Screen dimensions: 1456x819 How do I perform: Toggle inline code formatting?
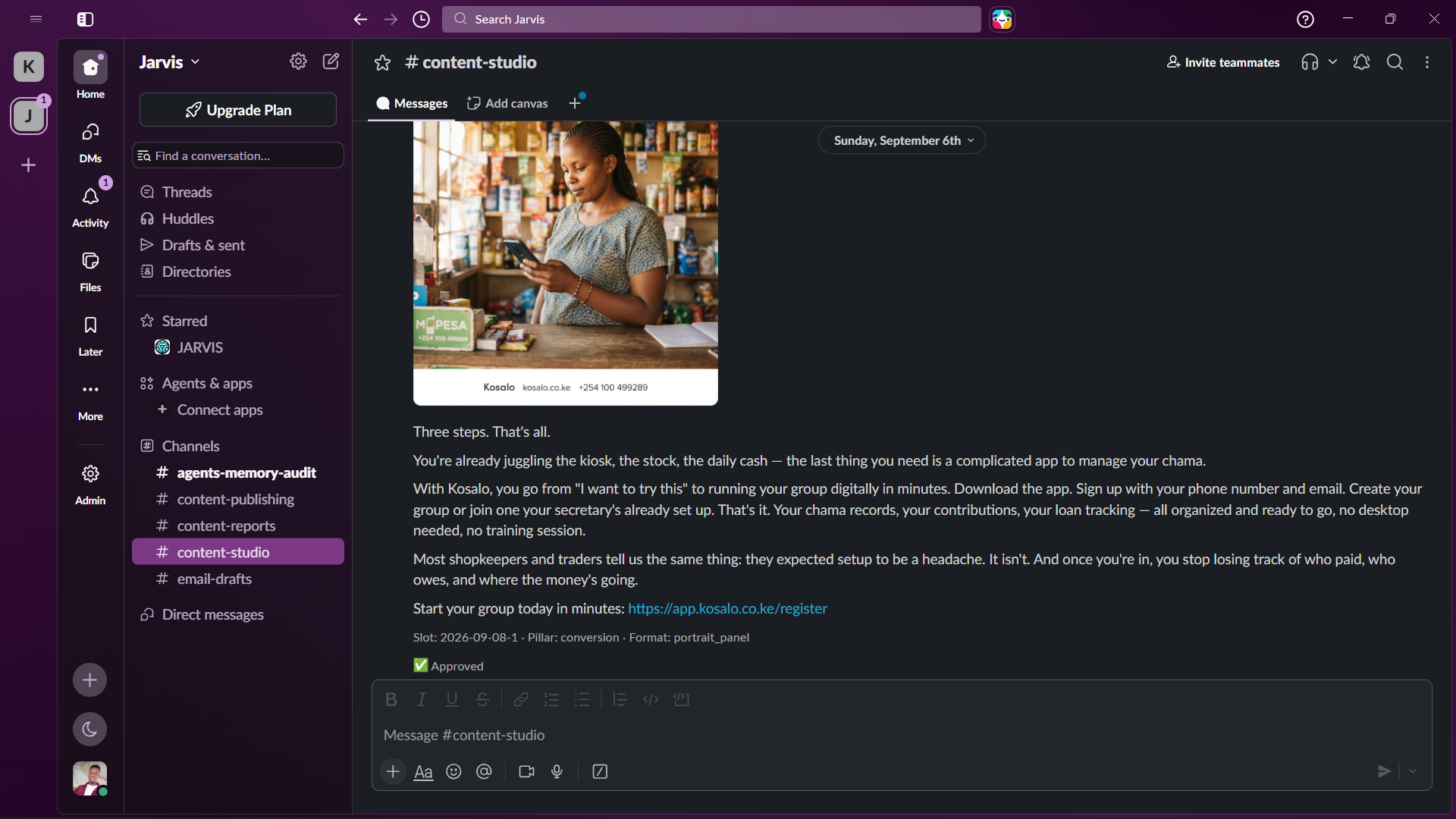[651, 699]
